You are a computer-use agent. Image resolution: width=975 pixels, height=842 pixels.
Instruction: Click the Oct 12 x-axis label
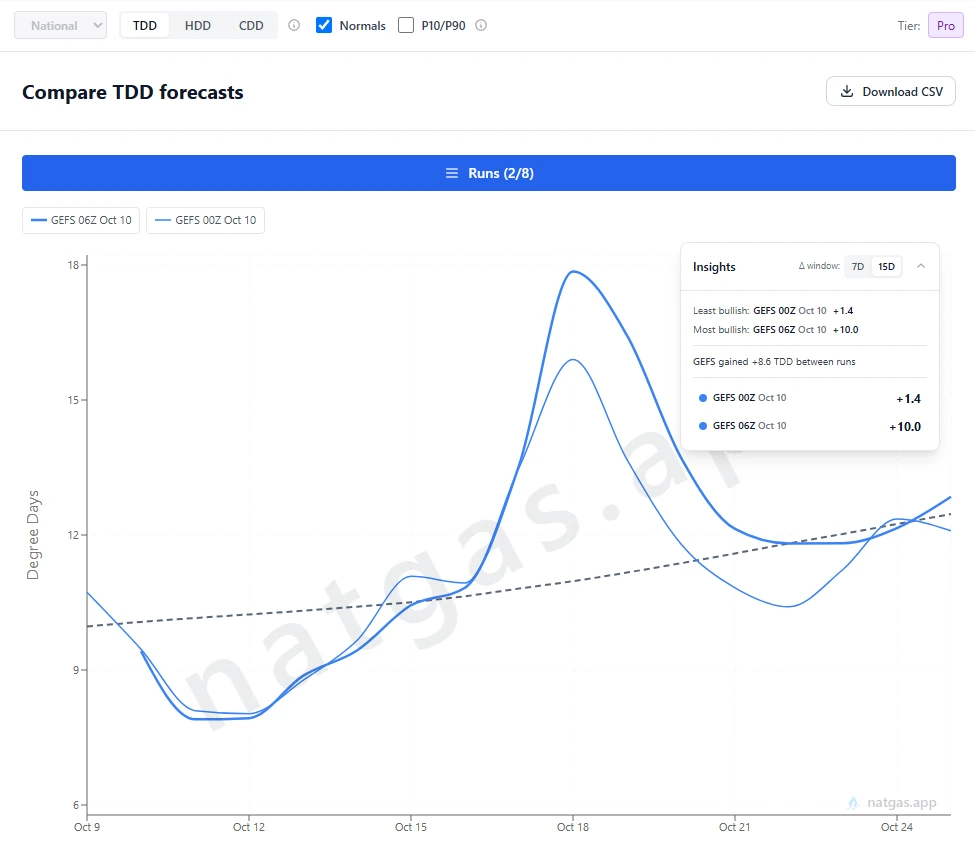[249, 827]
